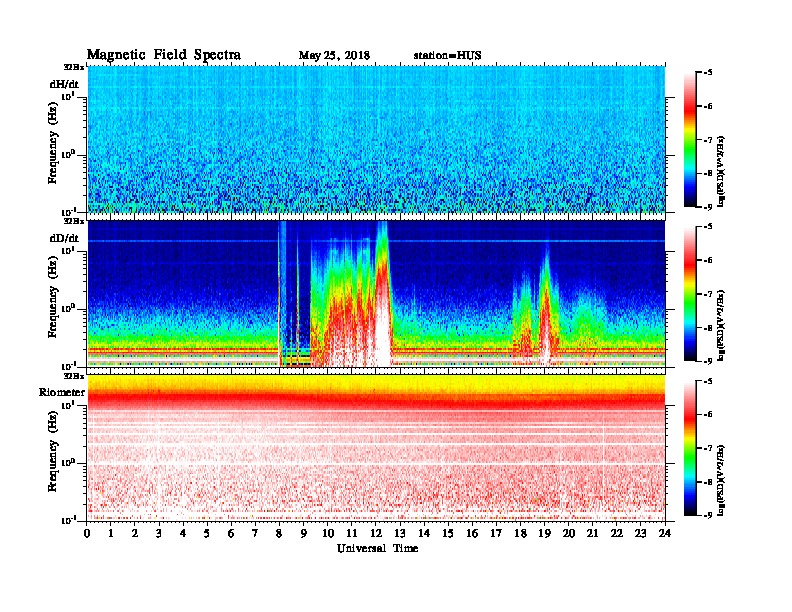Click the "Riometer" panel label
Screen dimensions: 792x612
click(x=62, y=392)
